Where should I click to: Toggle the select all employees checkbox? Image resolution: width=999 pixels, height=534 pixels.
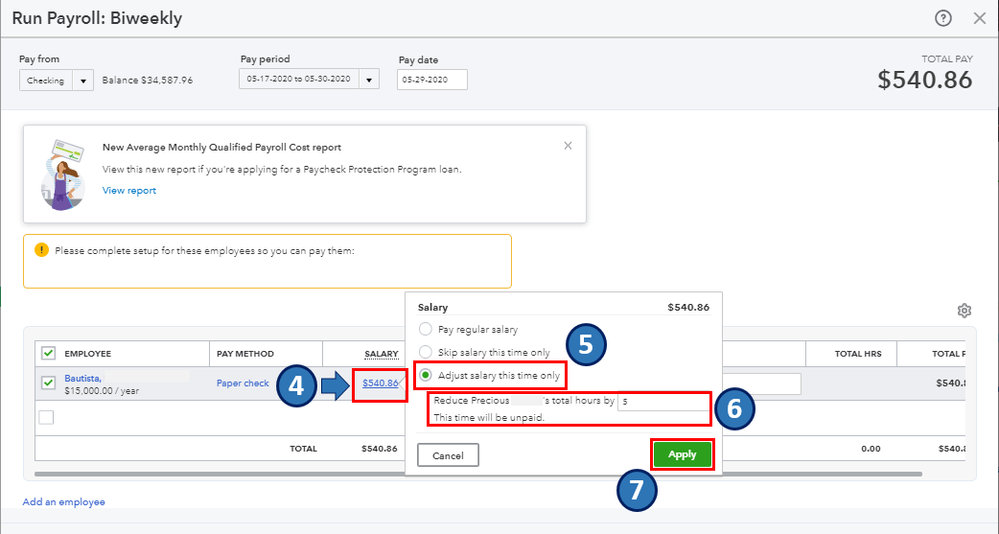coord(47,353)
